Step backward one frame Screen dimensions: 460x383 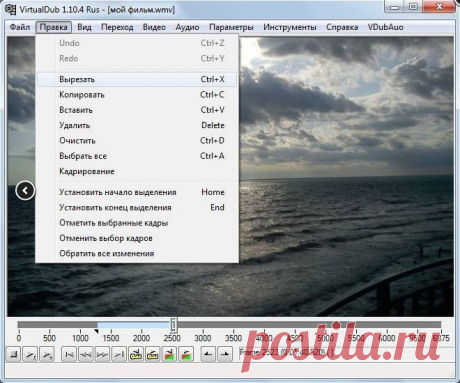click(86, 354)
